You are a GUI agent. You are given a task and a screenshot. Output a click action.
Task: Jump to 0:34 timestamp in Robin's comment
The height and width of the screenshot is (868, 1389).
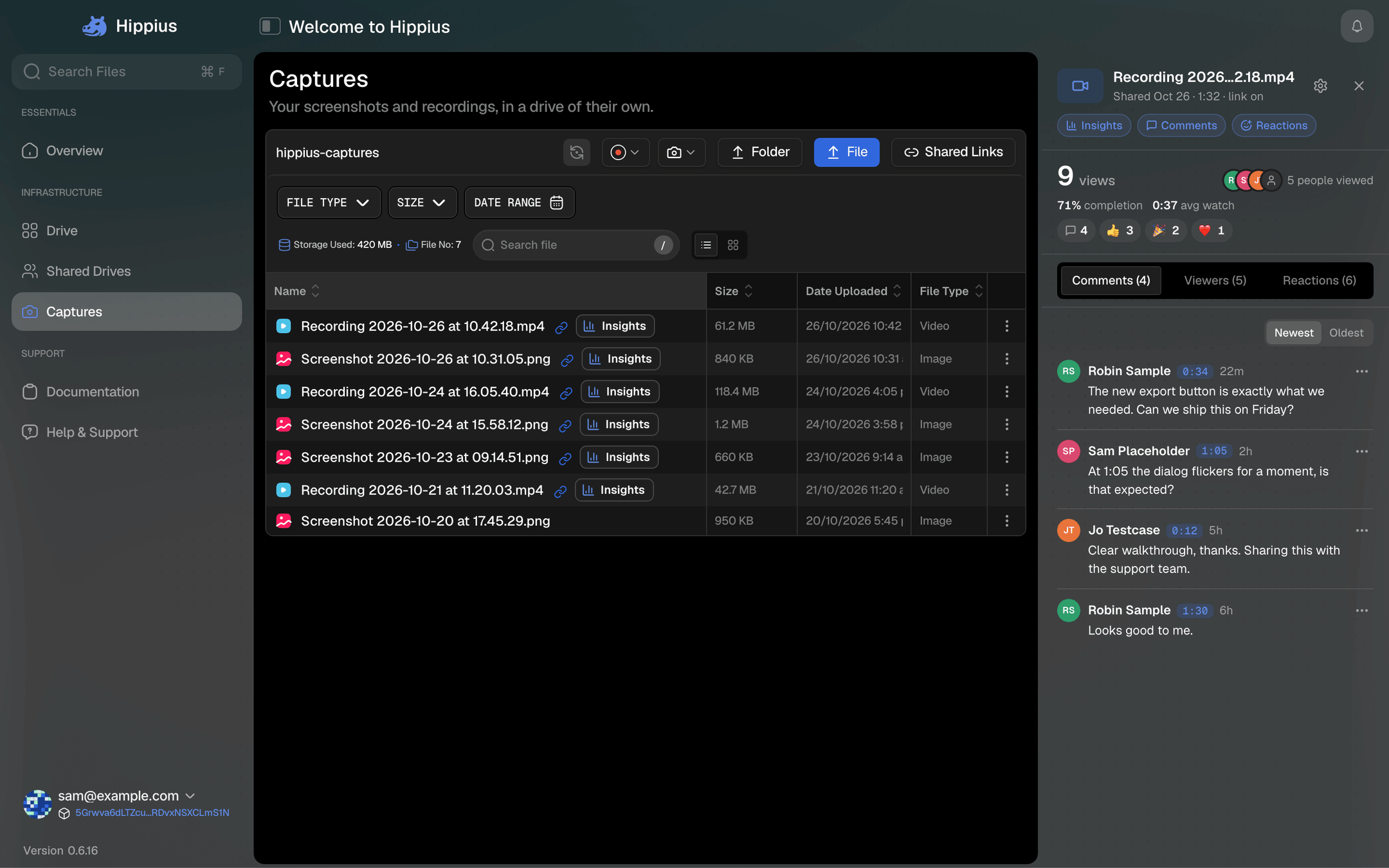(x=1195, y=372)
